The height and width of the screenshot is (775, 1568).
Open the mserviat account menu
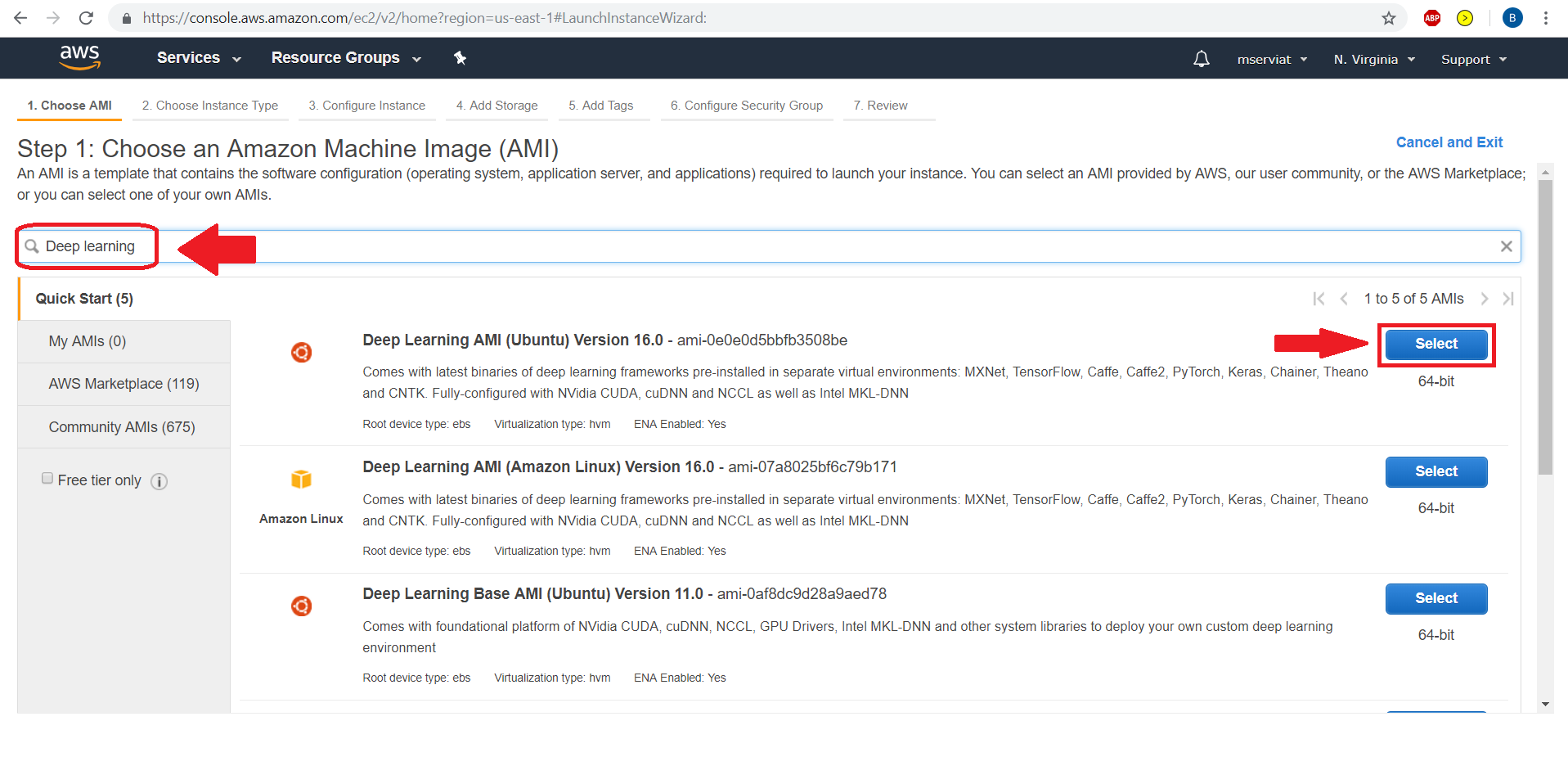click(1271, 60)
